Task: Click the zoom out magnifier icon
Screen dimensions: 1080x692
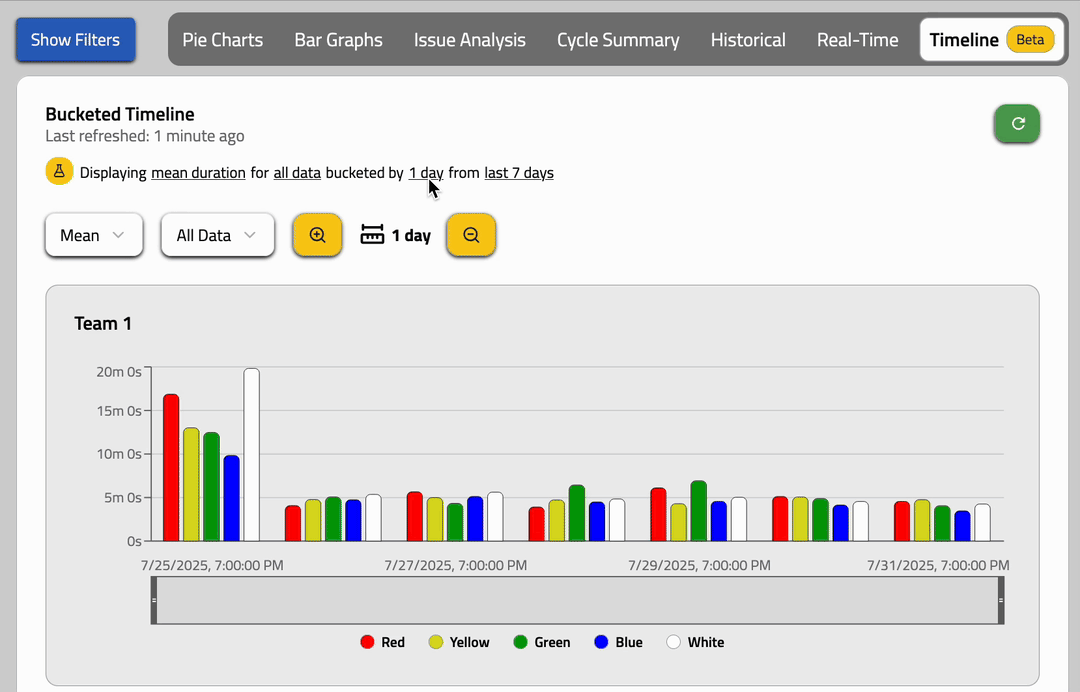Action: pyautogui.click(x=471, y=235)
